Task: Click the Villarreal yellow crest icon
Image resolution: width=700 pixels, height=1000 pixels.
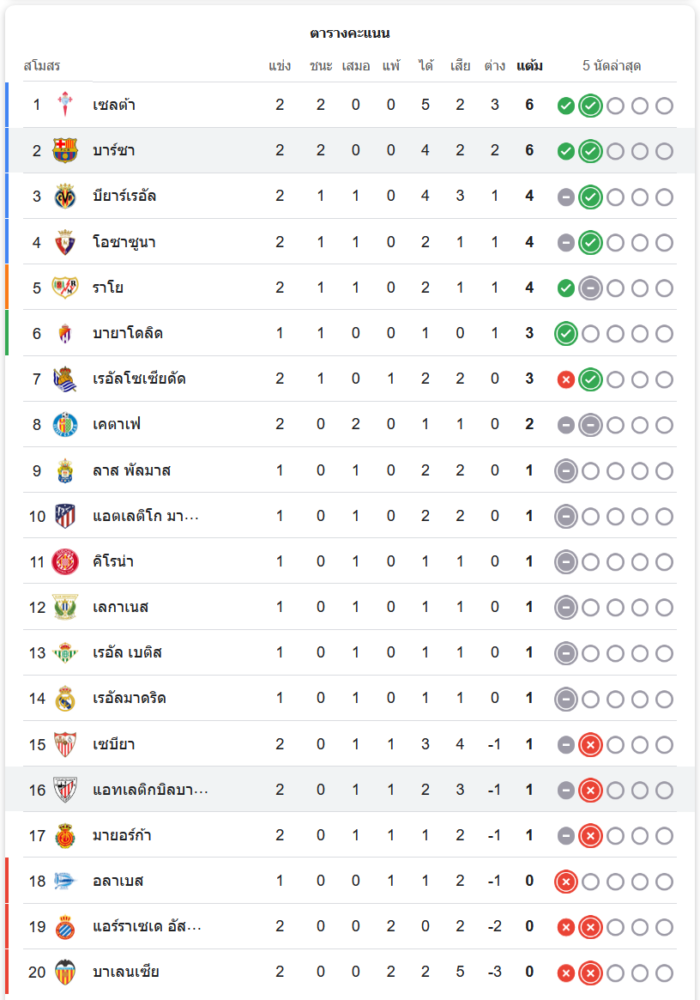Action: click(65, 196)
